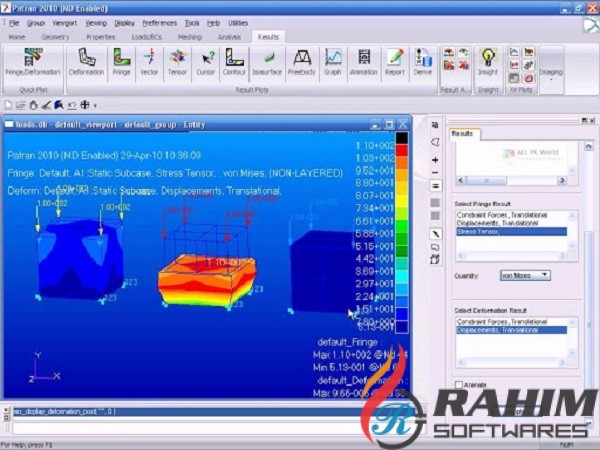Viewport: 600px width, 450px height.
Task: Click the equals icon in vertical toolbar
Action: click(x=435, y=186)
